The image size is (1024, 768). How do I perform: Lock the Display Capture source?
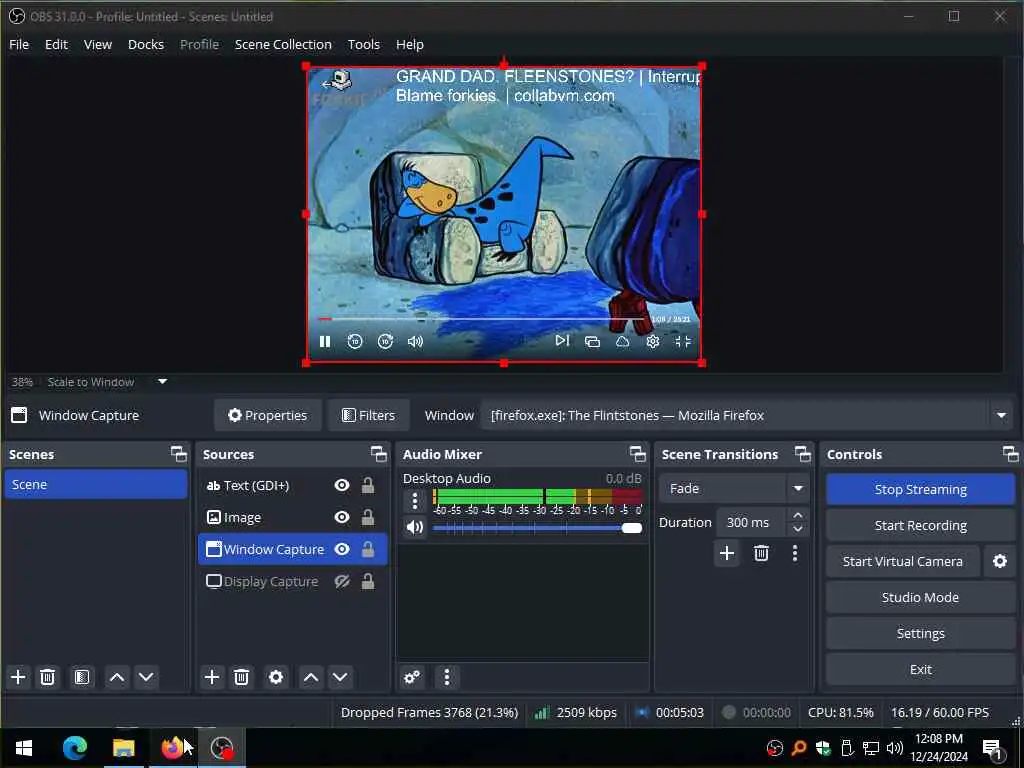[368, 581]
